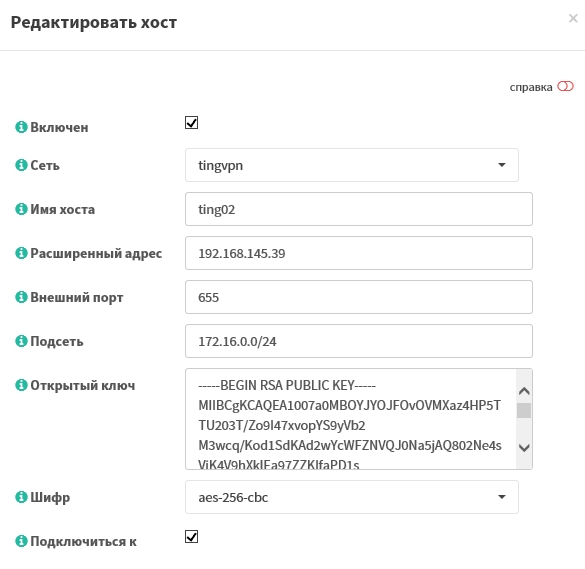Image resolution: width=585 pixels, height=569 pixels.
Task: Toggle the справка help switch
Action: pyautogui.click(x=565, y=87)
